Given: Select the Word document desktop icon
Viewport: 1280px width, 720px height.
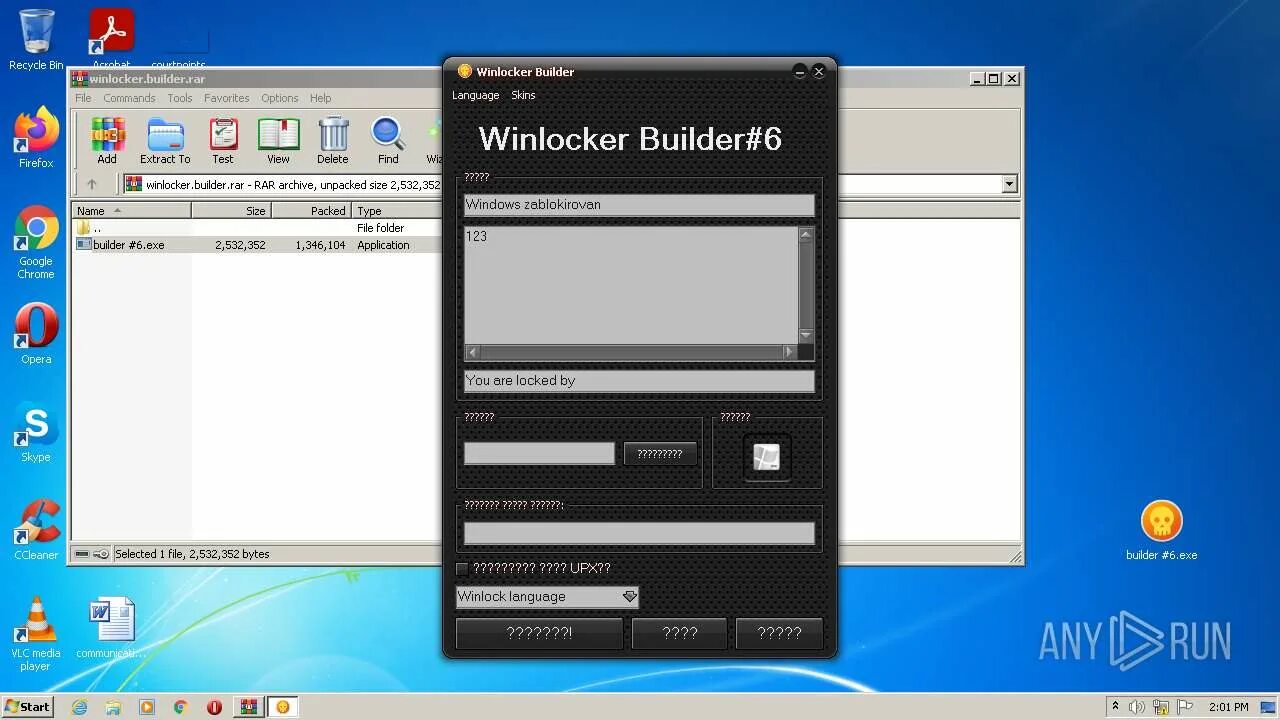Looking at the screenshot, I should [111, 628].
